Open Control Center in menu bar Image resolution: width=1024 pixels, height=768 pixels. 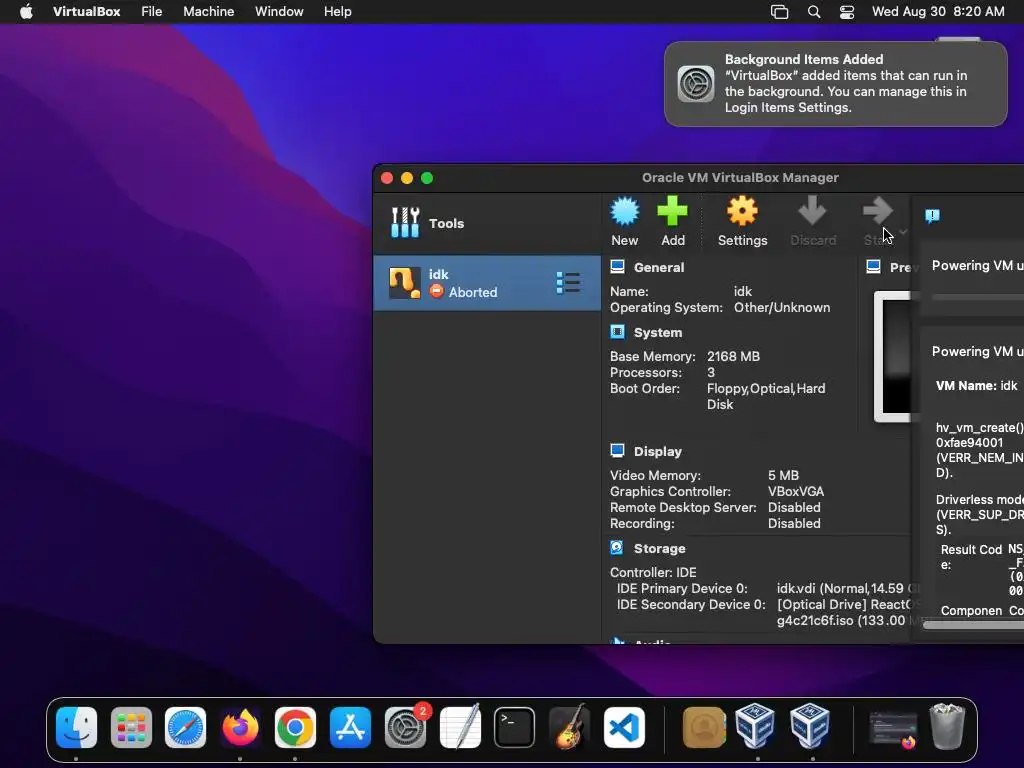click(846, 12)
